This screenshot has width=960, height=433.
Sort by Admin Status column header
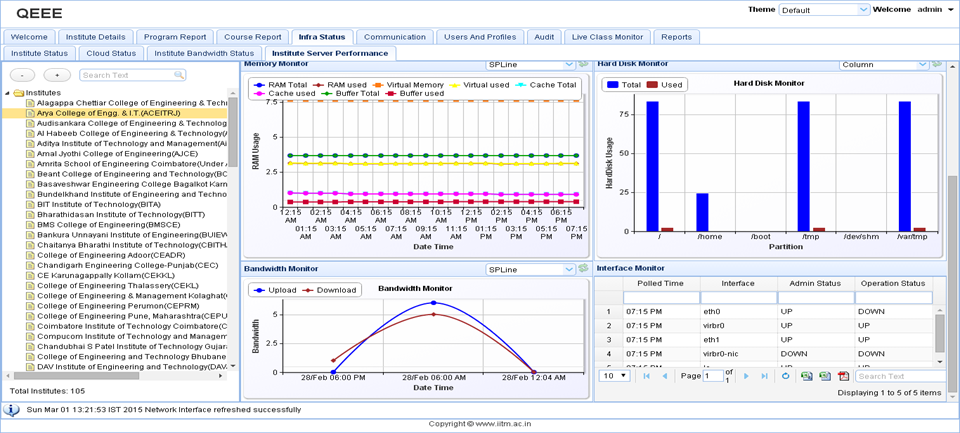[x=816, y=284]
